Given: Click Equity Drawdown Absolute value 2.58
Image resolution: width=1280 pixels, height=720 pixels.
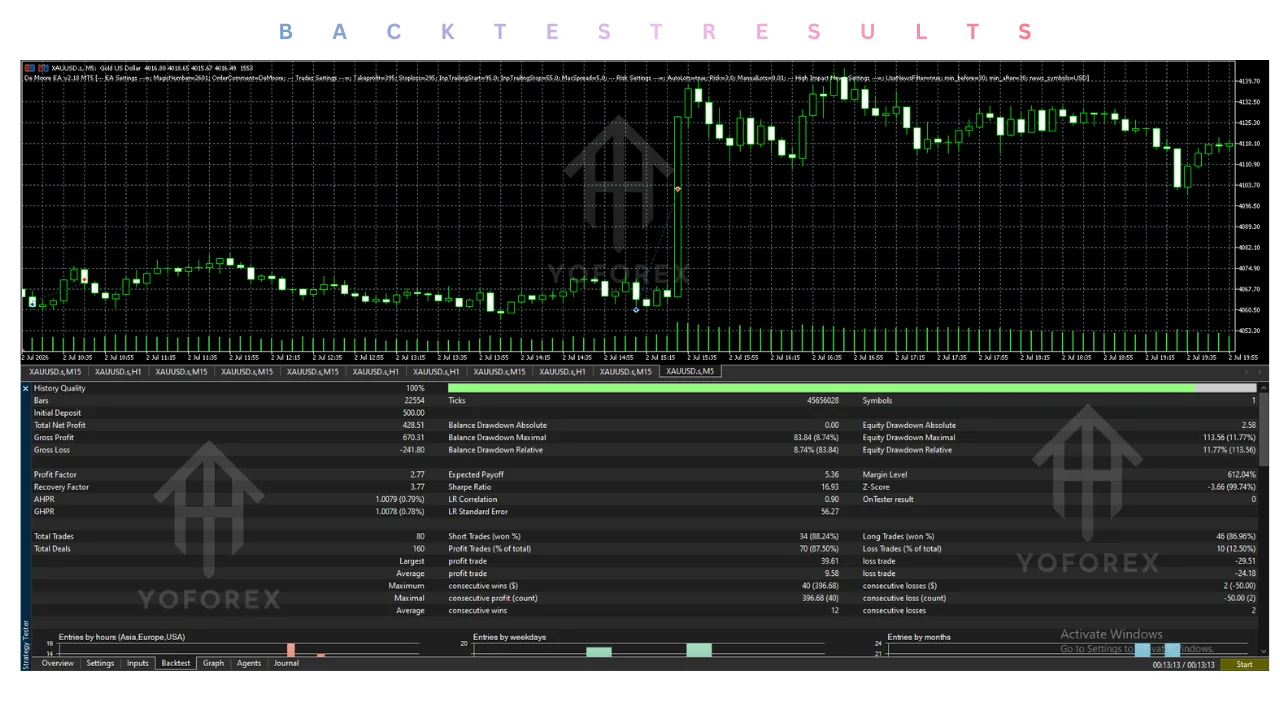Looking at the screenshot, I should tap(1249, 425).
